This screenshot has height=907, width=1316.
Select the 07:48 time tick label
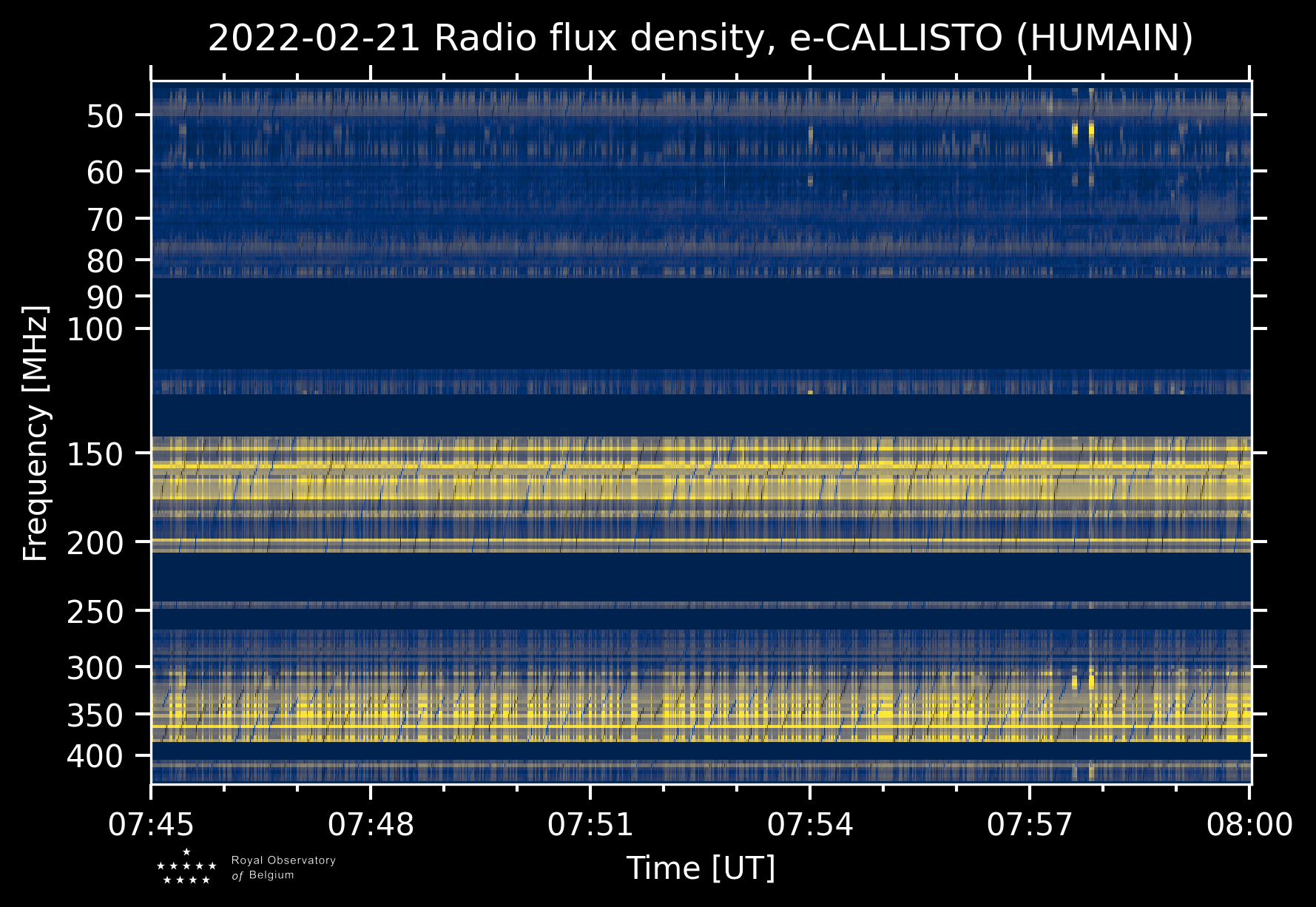point(371,824)
